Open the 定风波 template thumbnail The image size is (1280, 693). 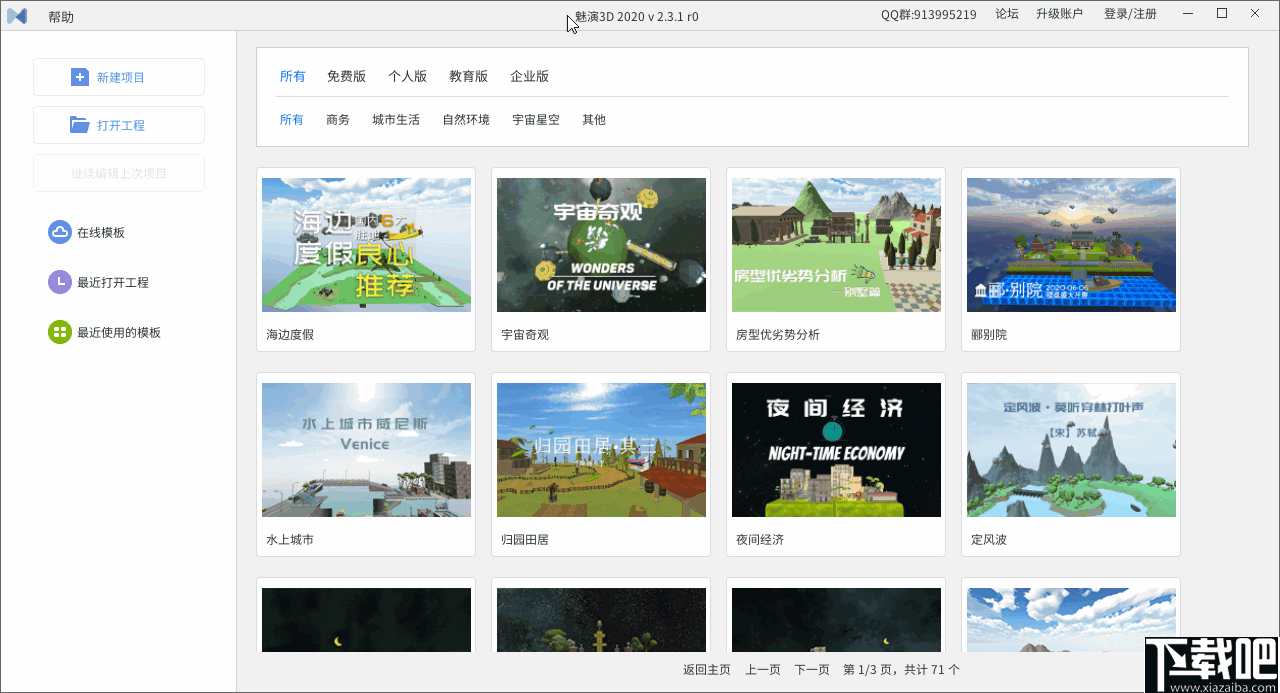1071,450
